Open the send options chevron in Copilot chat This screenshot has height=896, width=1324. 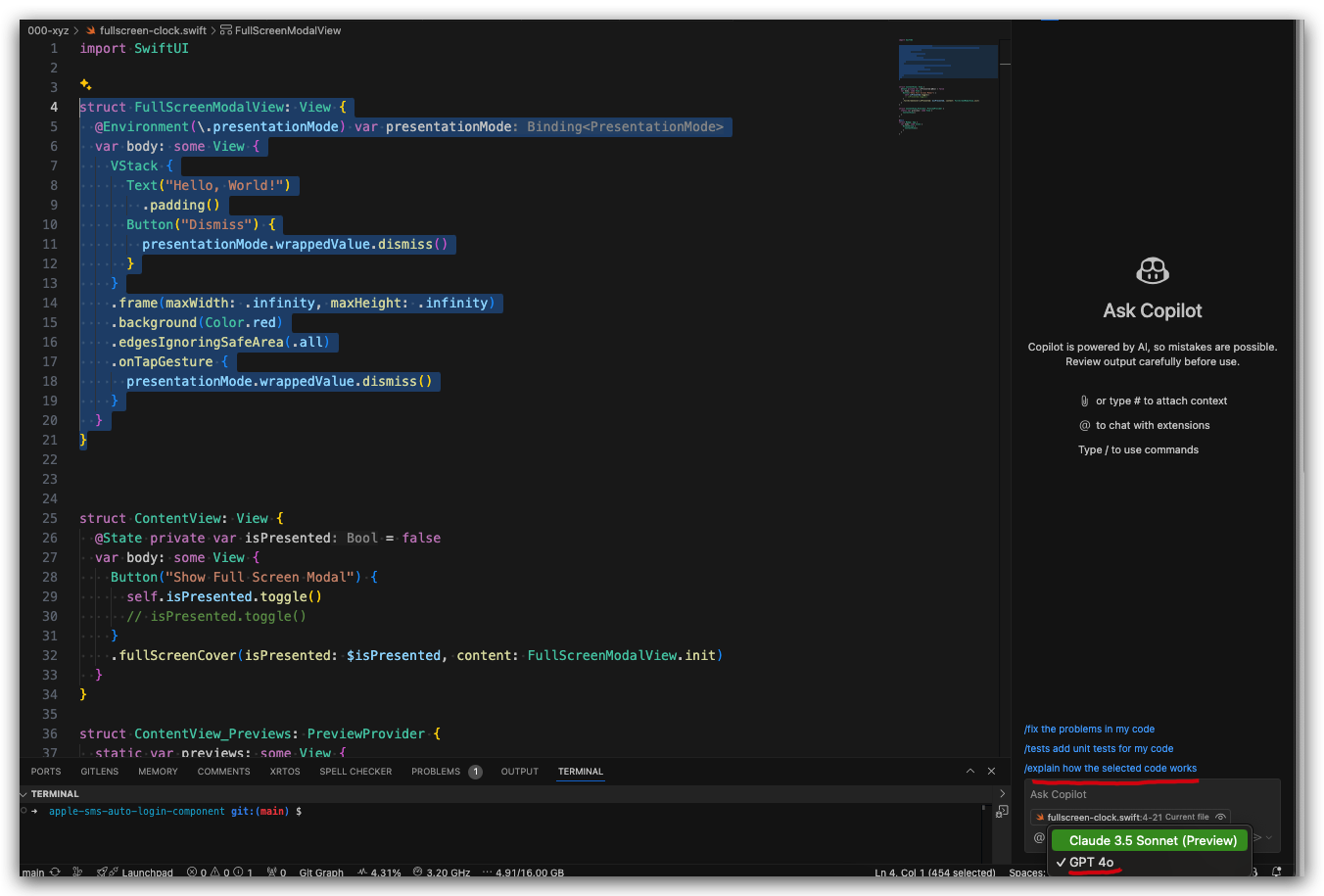pos(1269,837)
